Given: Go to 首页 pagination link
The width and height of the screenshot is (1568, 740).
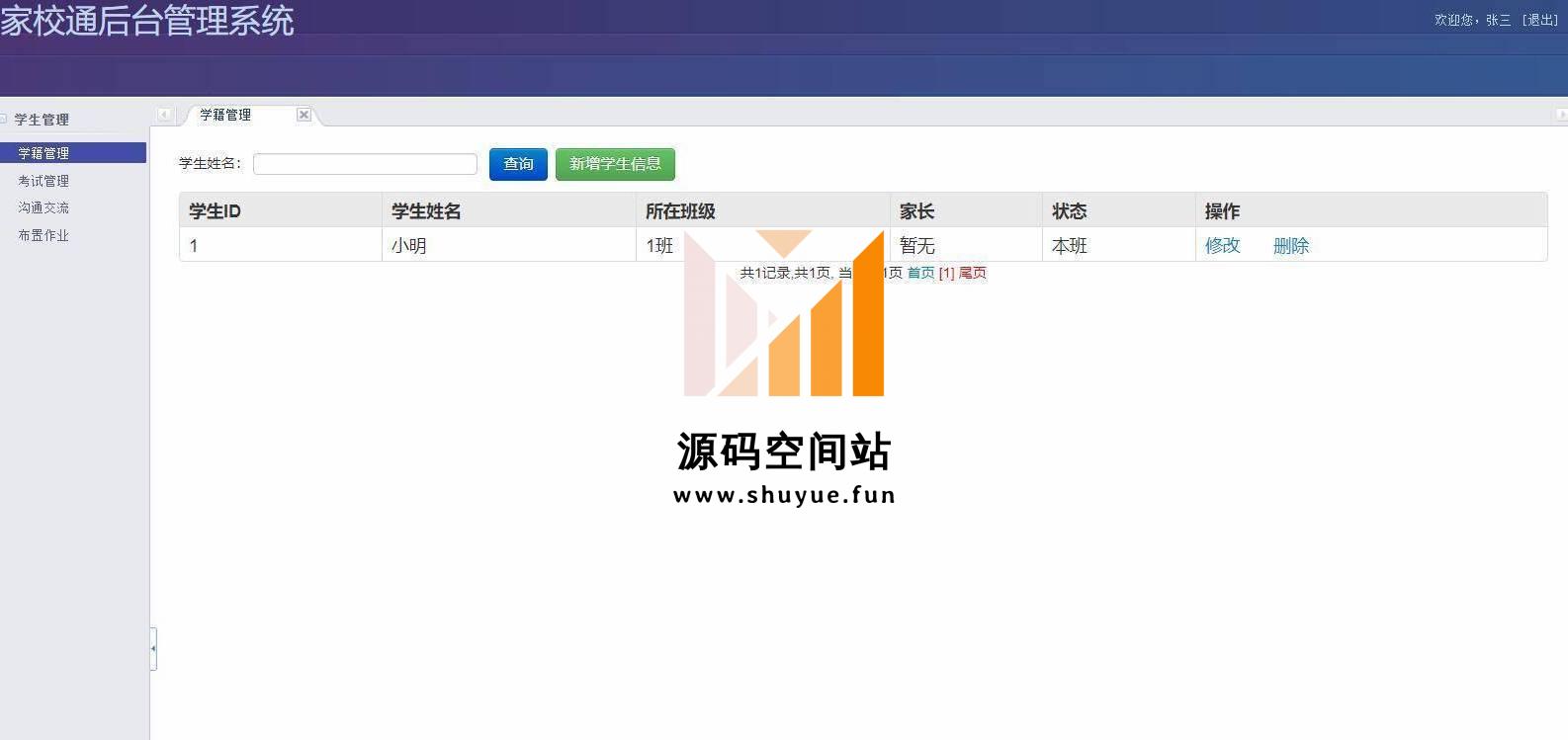Looking at the screenshot, I should pyautogui.click(x=920, y=273).
